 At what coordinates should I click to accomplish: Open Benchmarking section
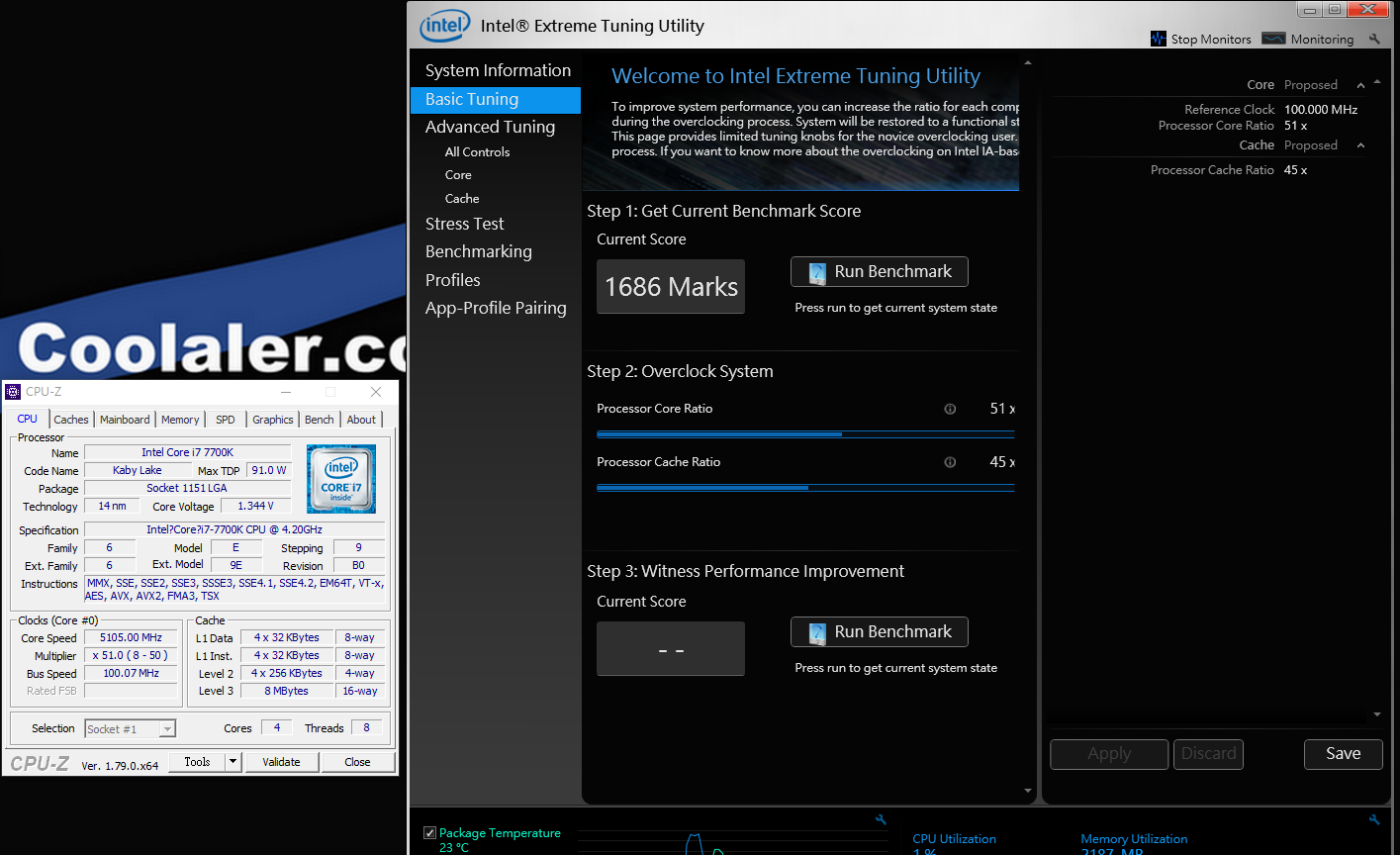[478, 251]
